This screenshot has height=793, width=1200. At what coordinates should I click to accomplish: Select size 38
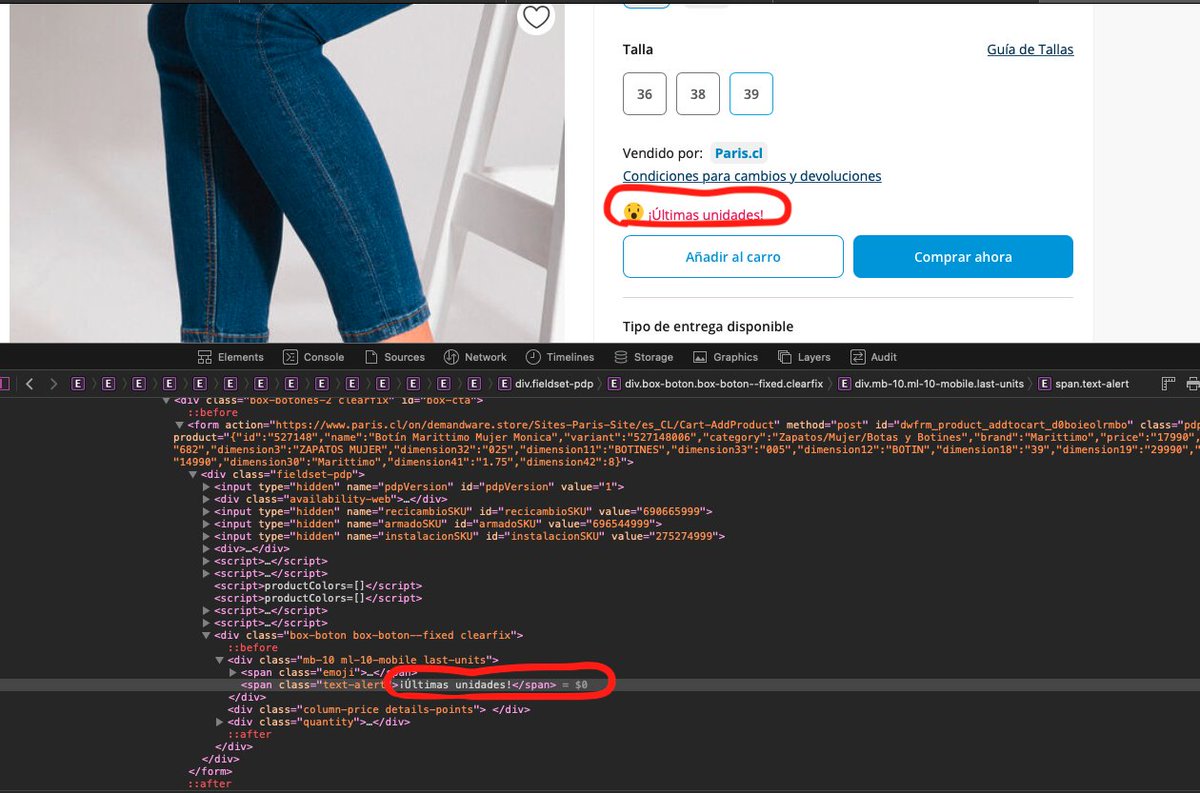[698, 94]
